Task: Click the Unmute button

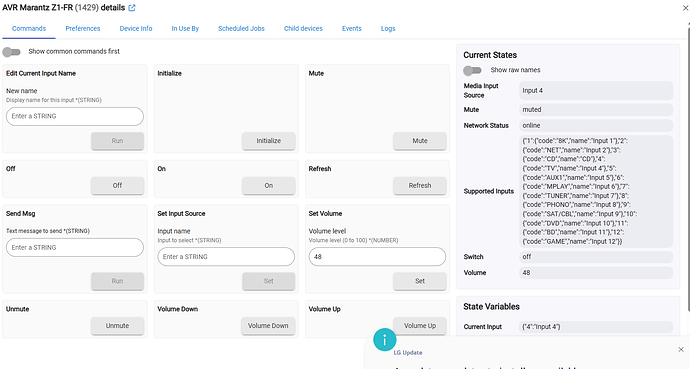Action: click(x=117, y=326)
